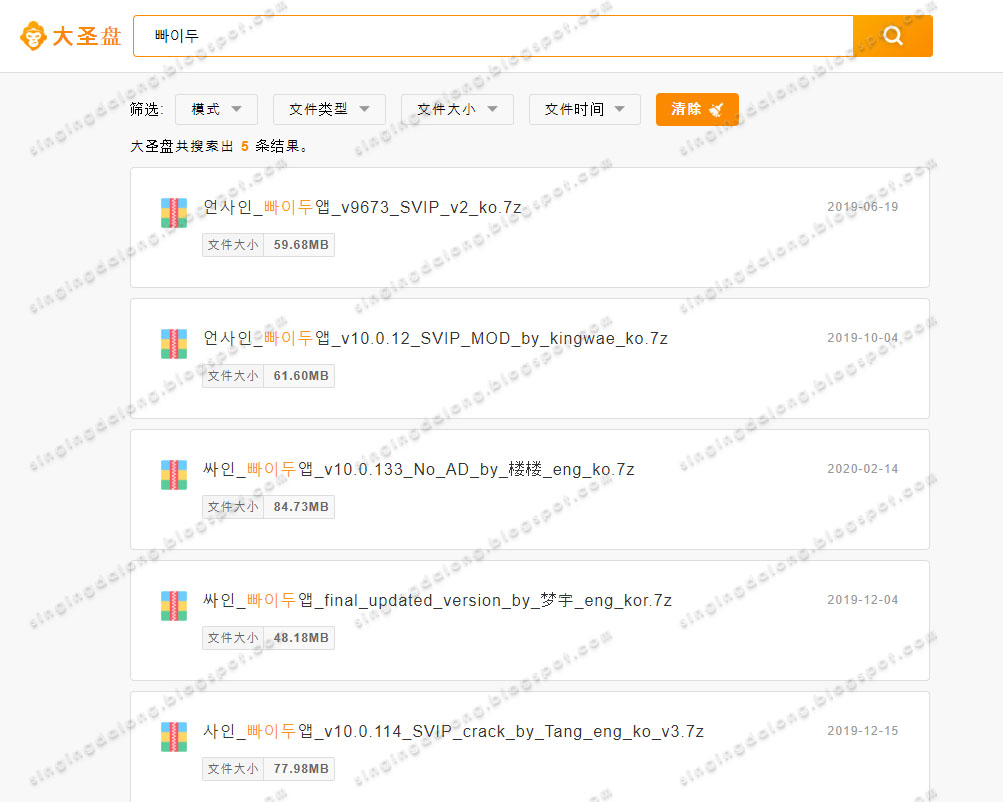Screen dimensions: 1003x802
Task: Click the 59.68MB file size tag
Action: tap(269, 245)
